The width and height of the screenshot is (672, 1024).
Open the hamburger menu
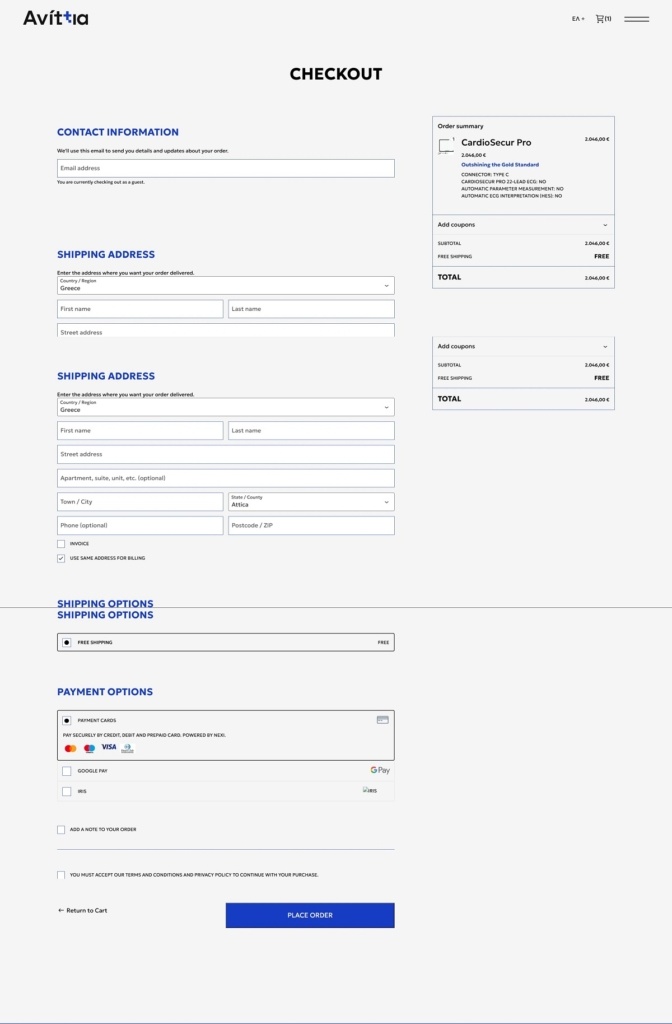tap(636, 19)
